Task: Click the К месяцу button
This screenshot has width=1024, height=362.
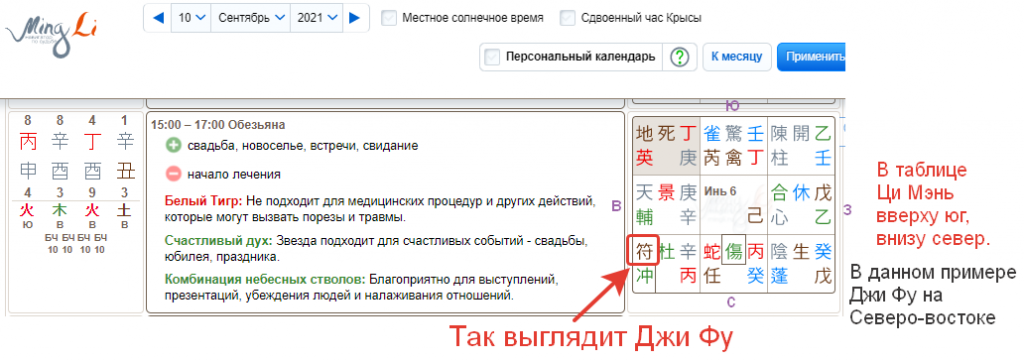Action: point(737,57)
